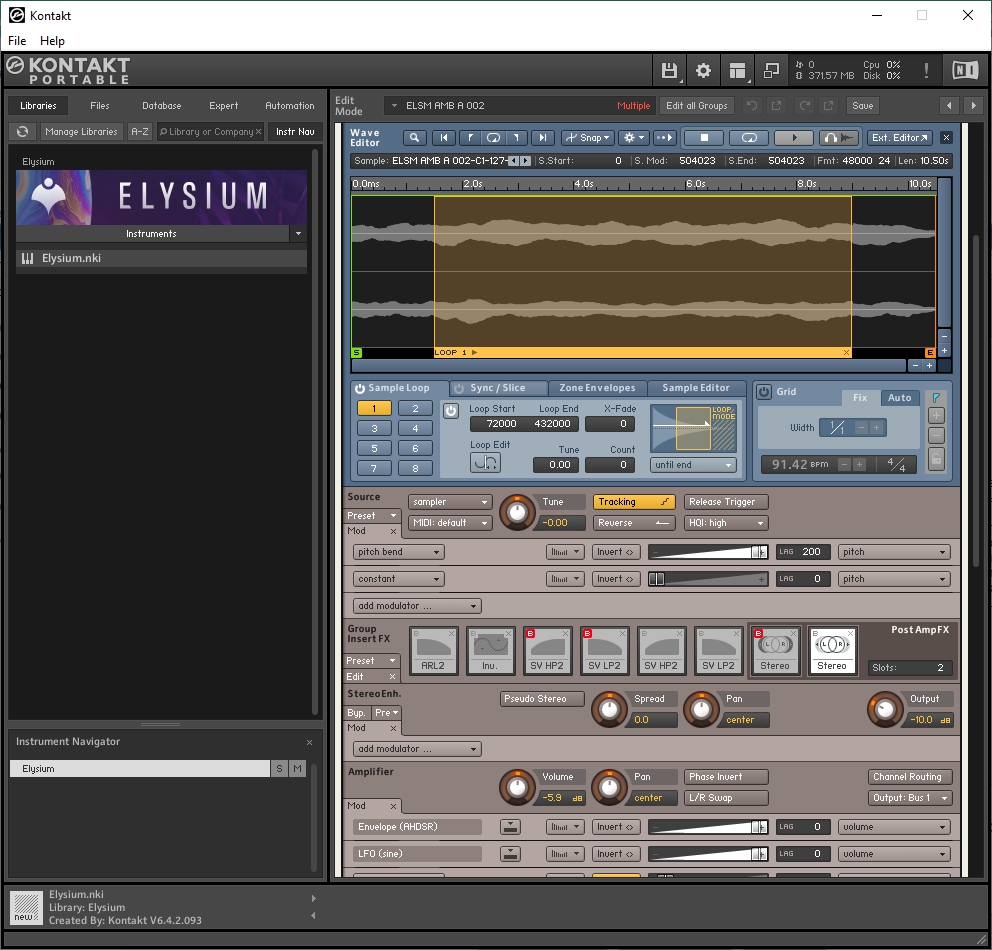Open the HQI: high dropdown

click(726, 523)
